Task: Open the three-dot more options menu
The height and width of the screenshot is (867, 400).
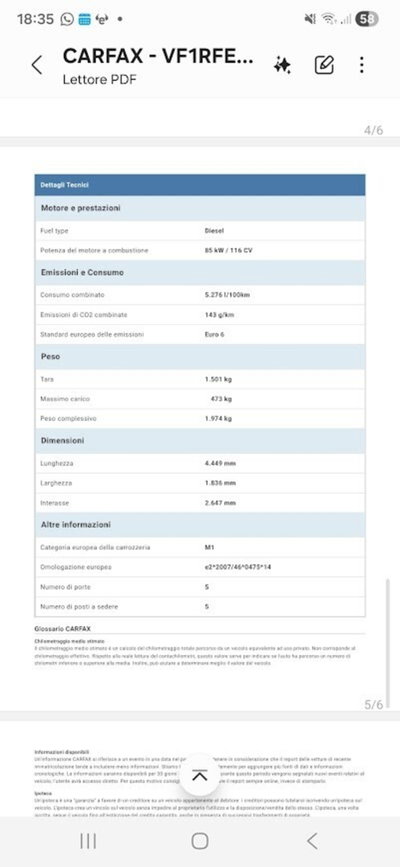Action: point(361,65)
